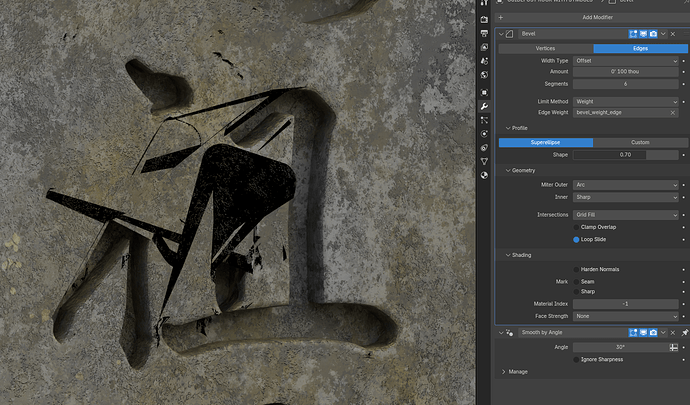Open the Particles properties tab icon

click(484, 120)
